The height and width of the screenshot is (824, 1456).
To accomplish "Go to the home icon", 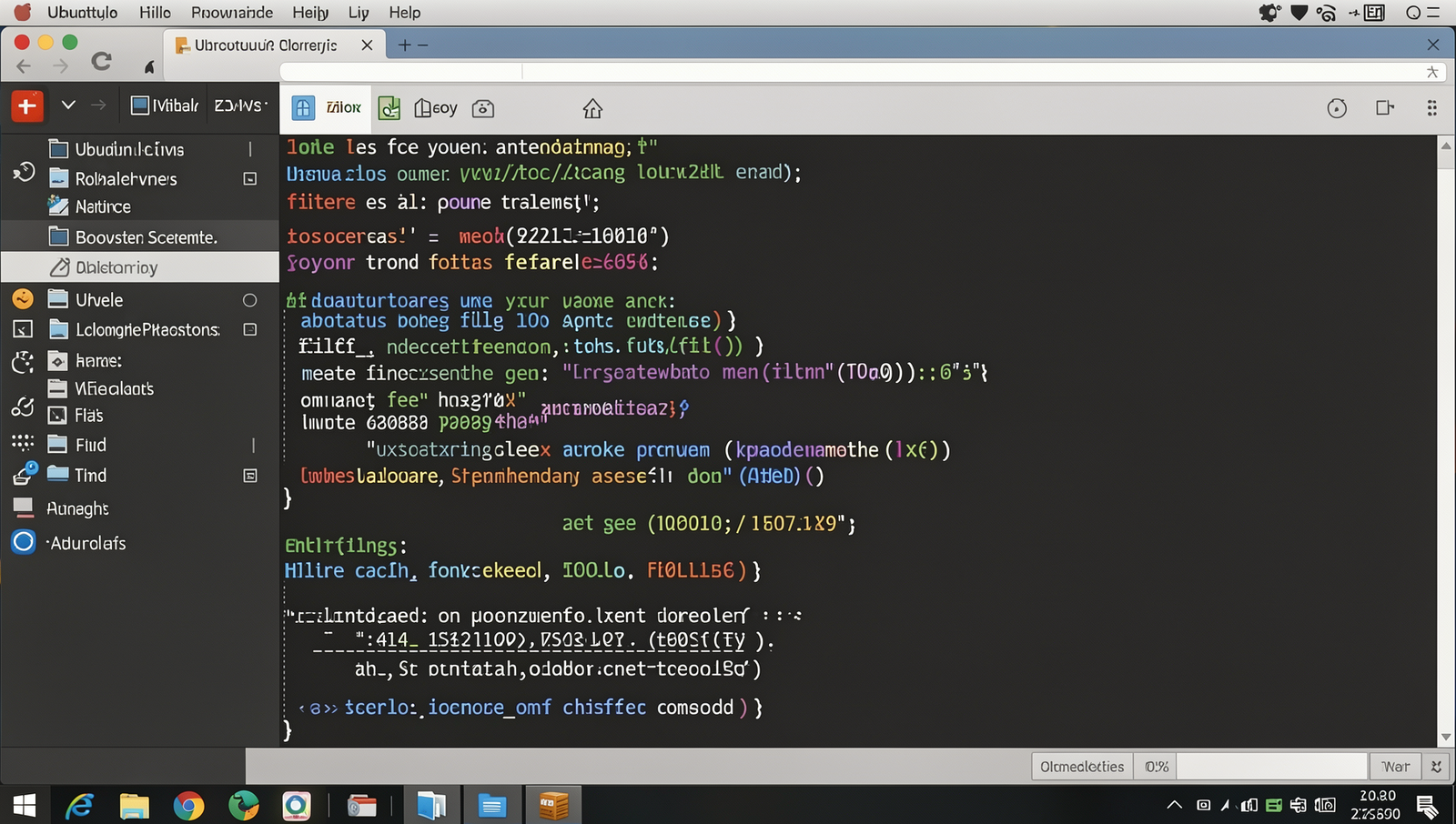I will pos(592,109).
